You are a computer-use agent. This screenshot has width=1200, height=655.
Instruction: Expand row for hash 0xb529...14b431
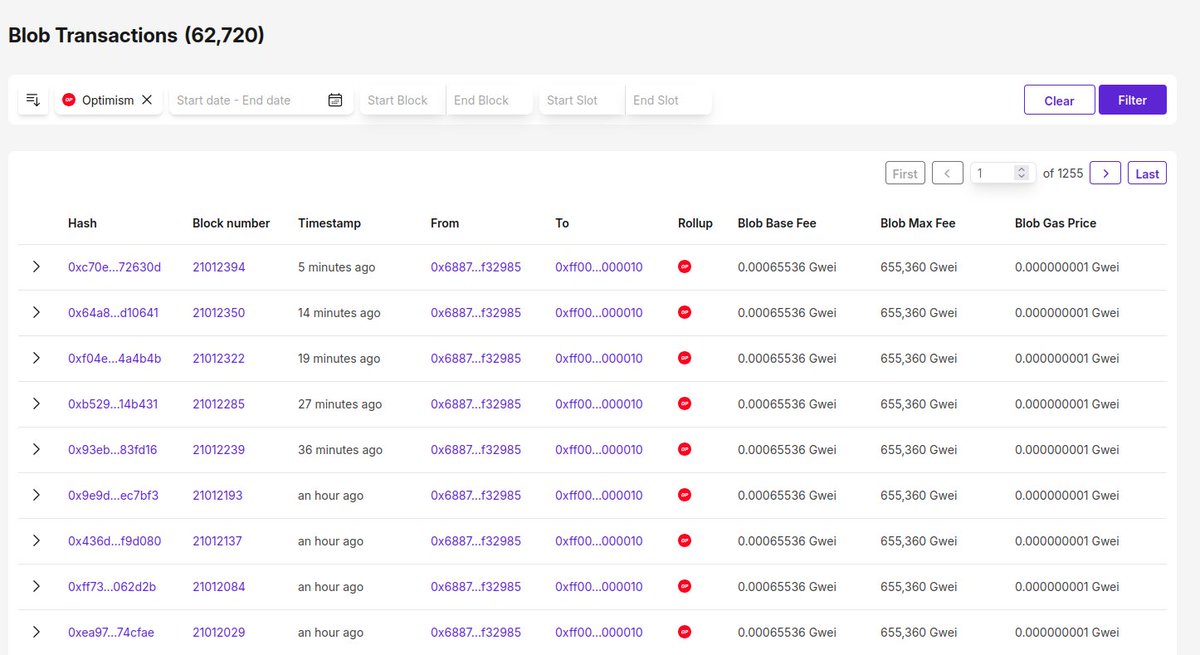click(x=36, y=404)
